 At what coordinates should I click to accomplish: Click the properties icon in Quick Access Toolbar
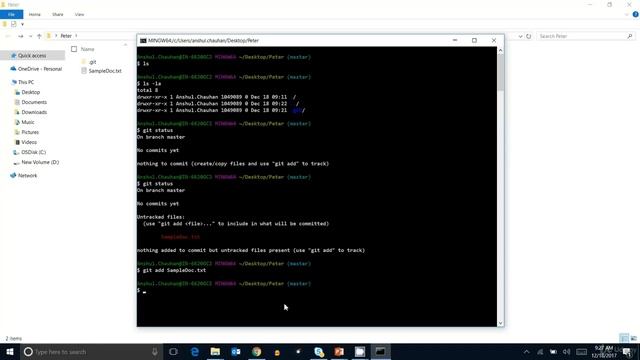pos(13,24)
